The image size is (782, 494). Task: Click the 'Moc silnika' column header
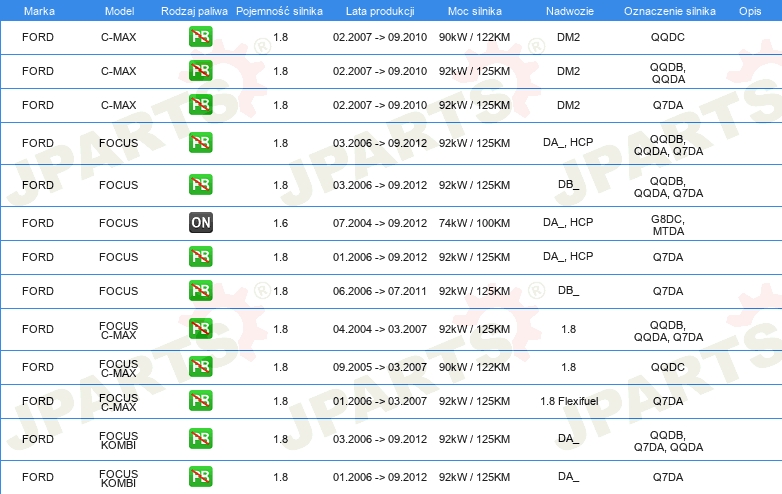tap(475, 11)
